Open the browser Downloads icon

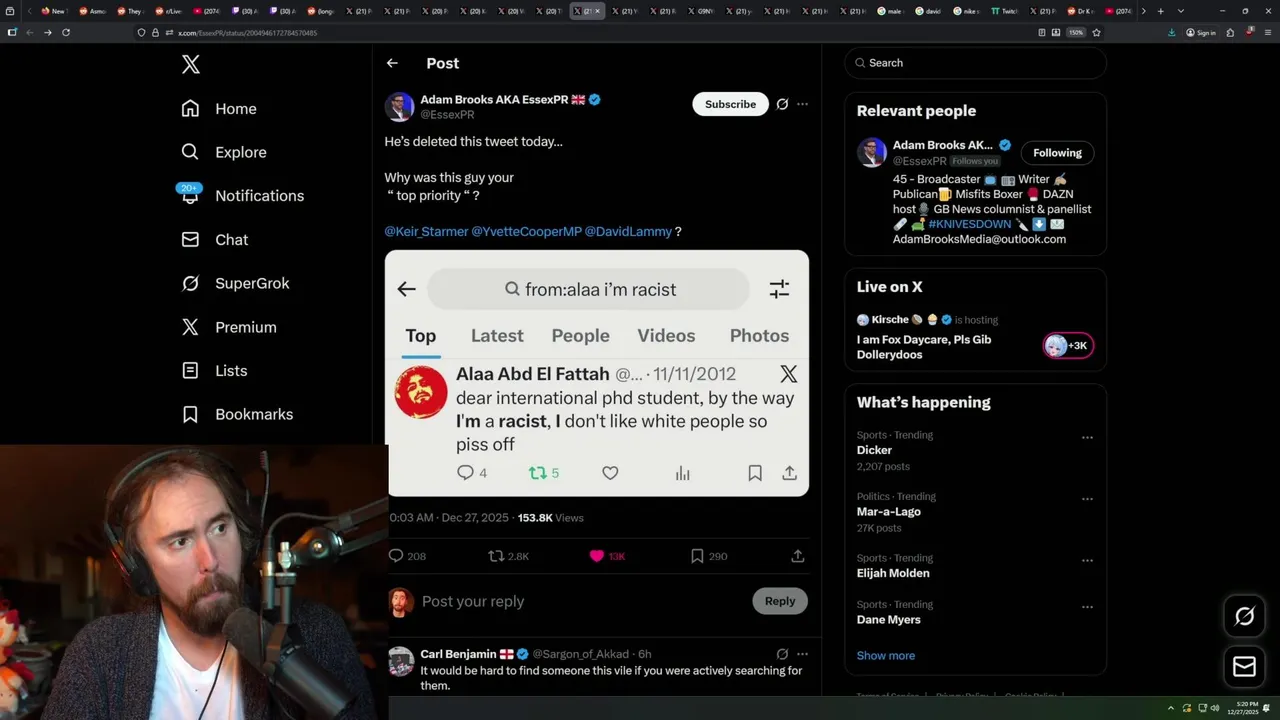1172,32
